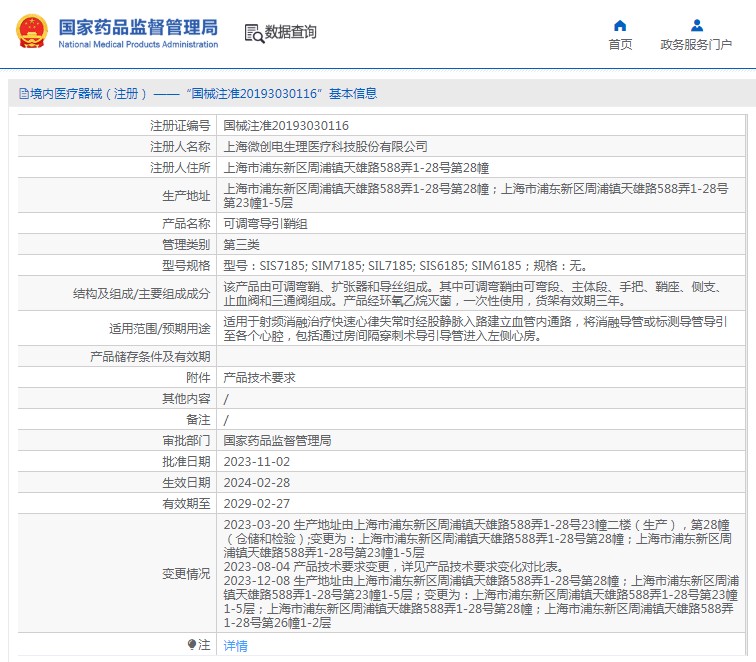756x662 pixels.
Task: Click the 注册证编号 row label
Action: (x=180, y=126)
